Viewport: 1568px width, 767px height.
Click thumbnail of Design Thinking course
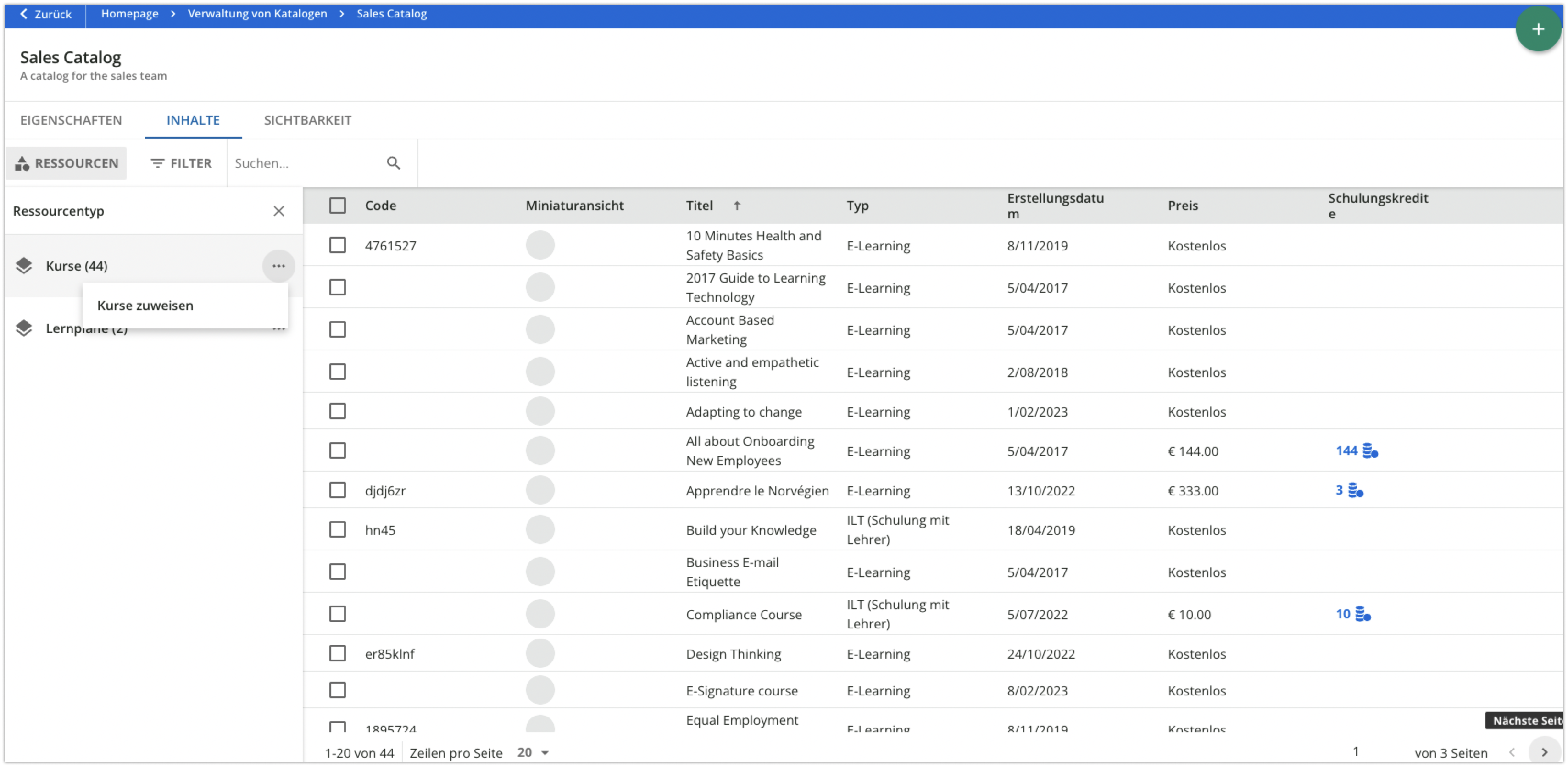[540, 654]
